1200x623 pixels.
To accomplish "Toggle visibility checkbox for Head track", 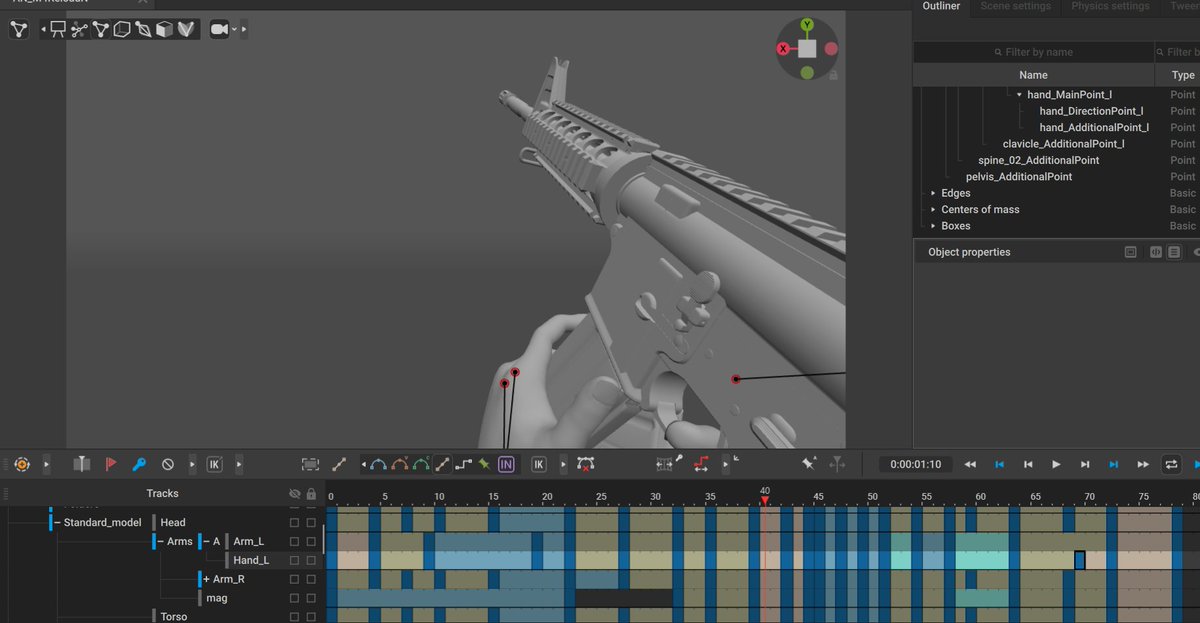I will pos(294,522).
